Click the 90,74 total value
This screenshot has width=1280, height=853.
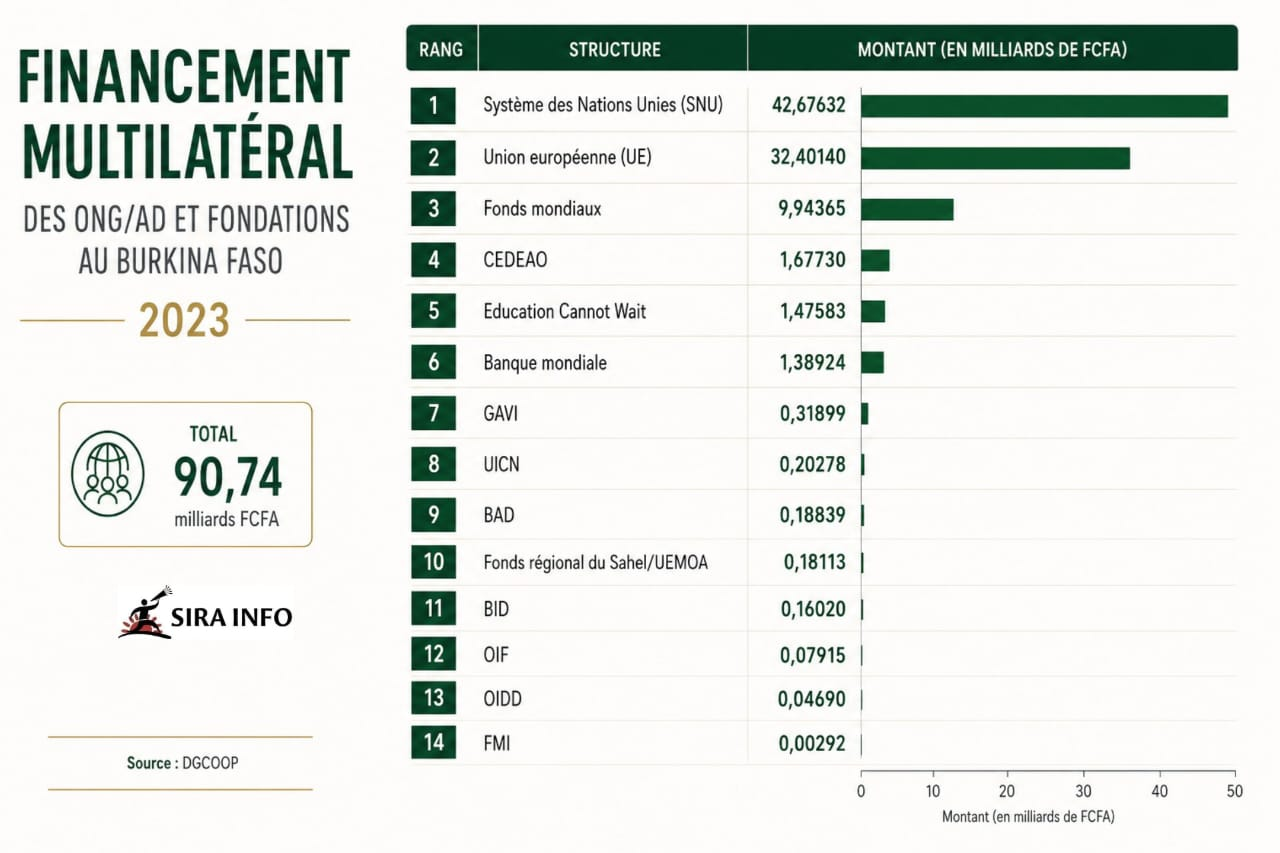click(x=228, y=477)
